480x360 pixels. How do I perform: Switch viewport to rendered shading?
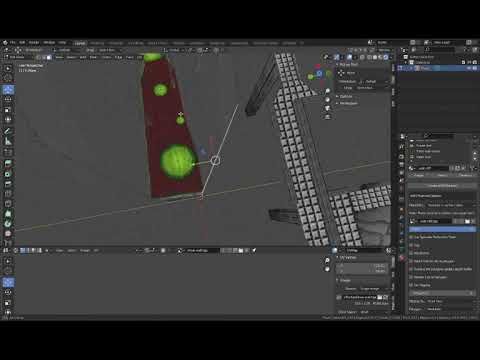pos(386,57)
